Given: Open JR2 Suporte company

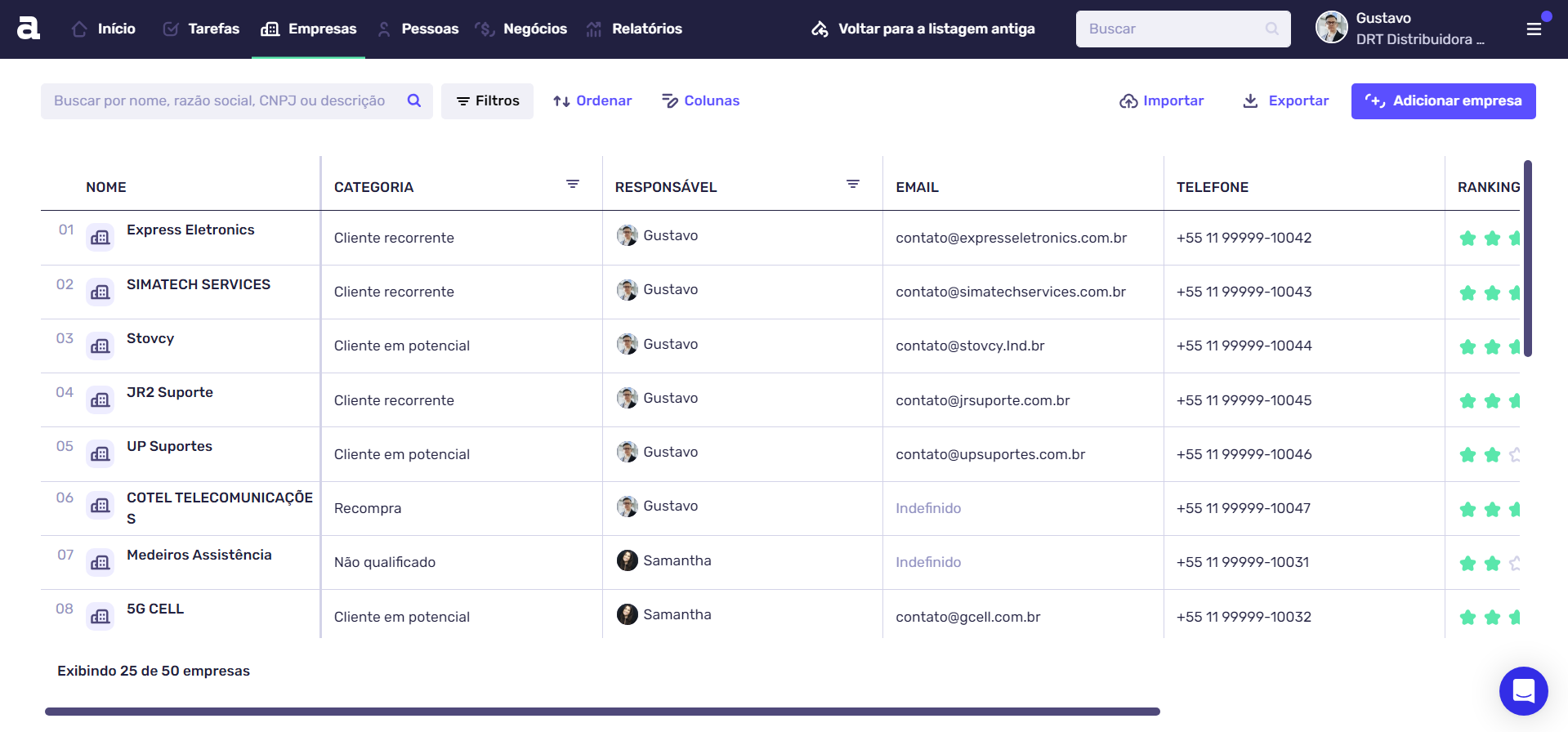Looking at the screenshot, I should coord(170,392).
